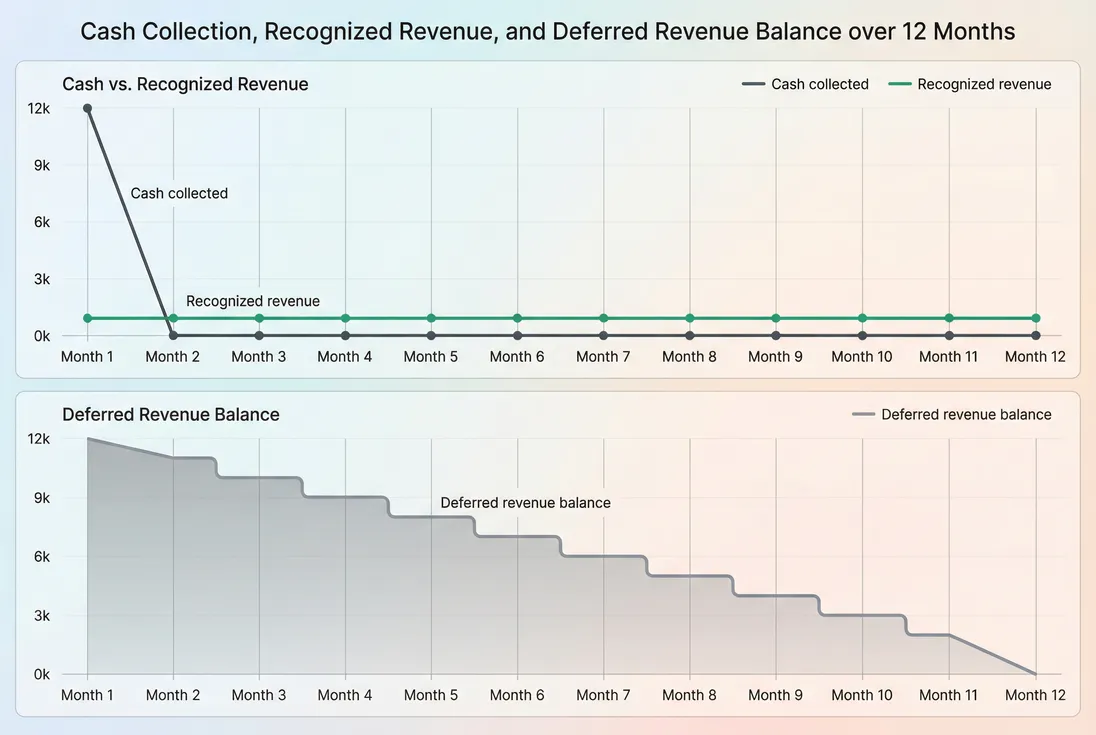
Task: Click the Cash collected marker at Month 7
Action: click(603, 333)
